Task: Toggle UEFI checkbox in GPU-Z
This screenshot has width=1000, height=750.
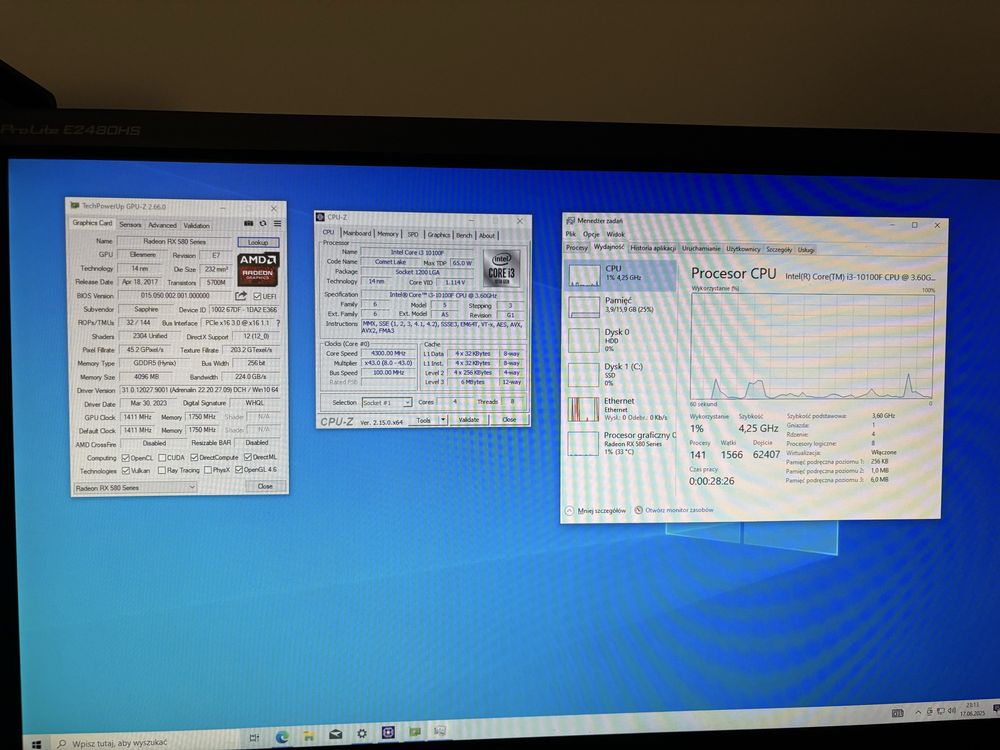Action: [x=257, y=296]
